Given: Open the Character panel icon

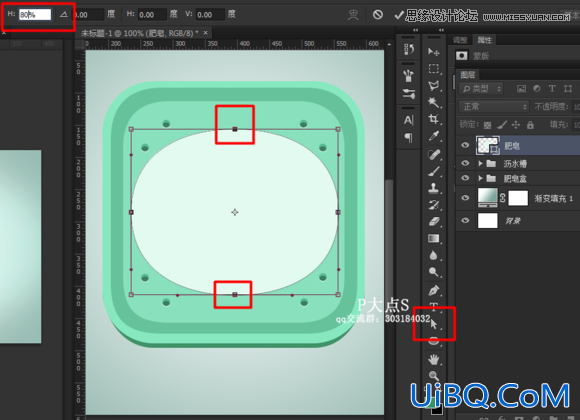Looking at the screenshot, I should [409, 120].
